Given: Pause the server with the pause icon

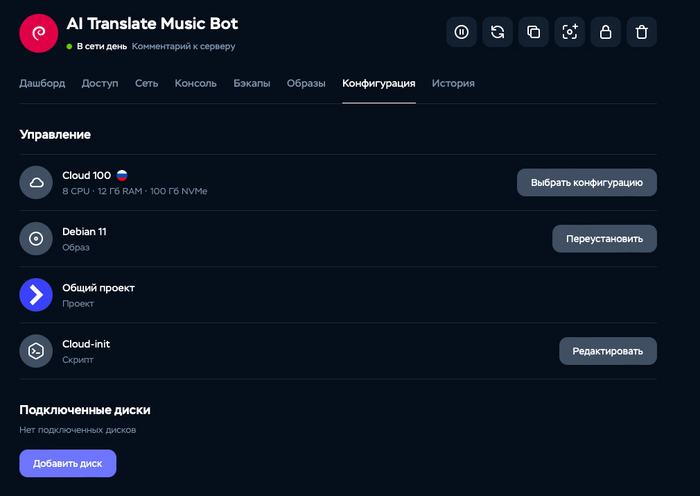Looking at the screenshot, I should [x=461, y=32].
